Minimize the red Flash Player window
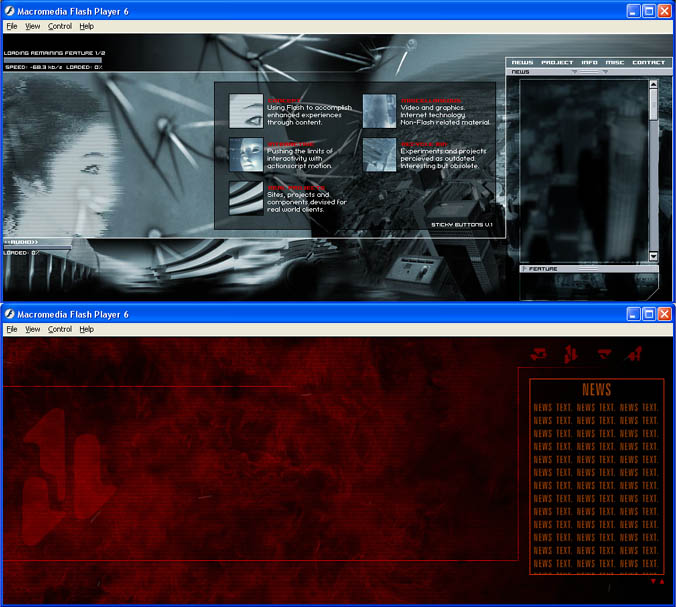This screenshot has height=607, width=676. point(633,314)
